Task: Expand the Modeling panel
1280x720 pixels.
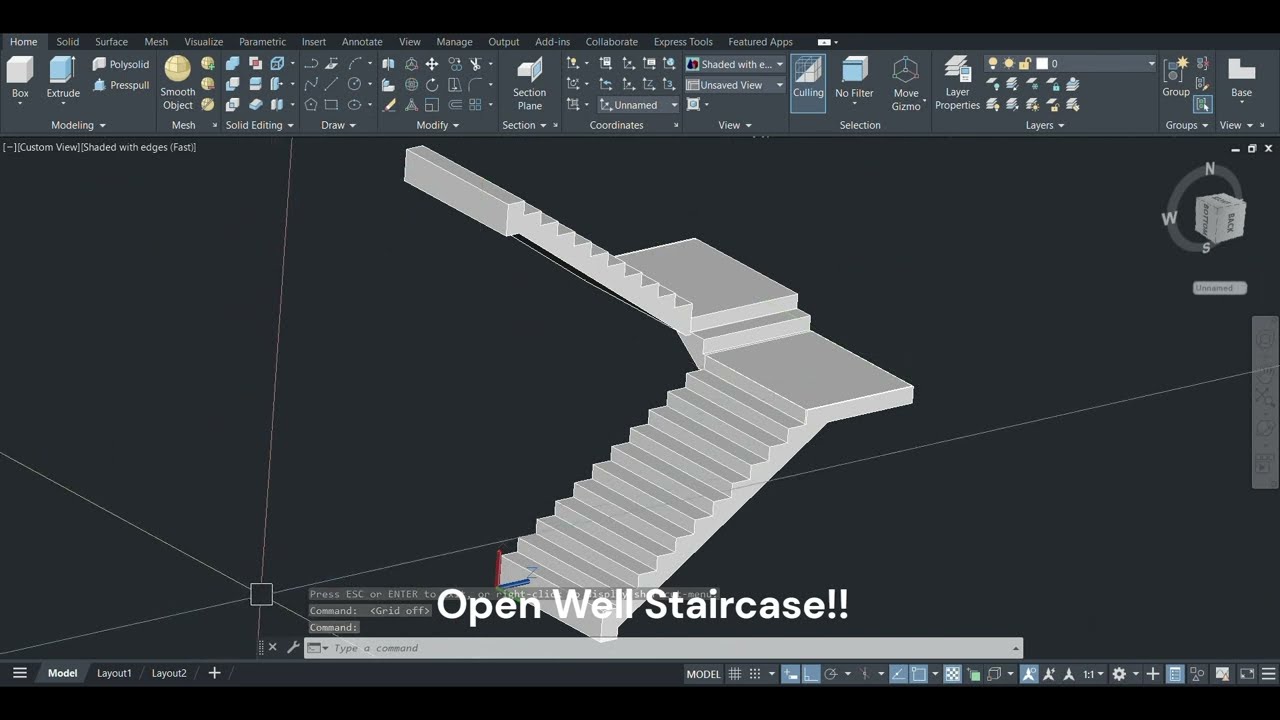Action: 79,125
